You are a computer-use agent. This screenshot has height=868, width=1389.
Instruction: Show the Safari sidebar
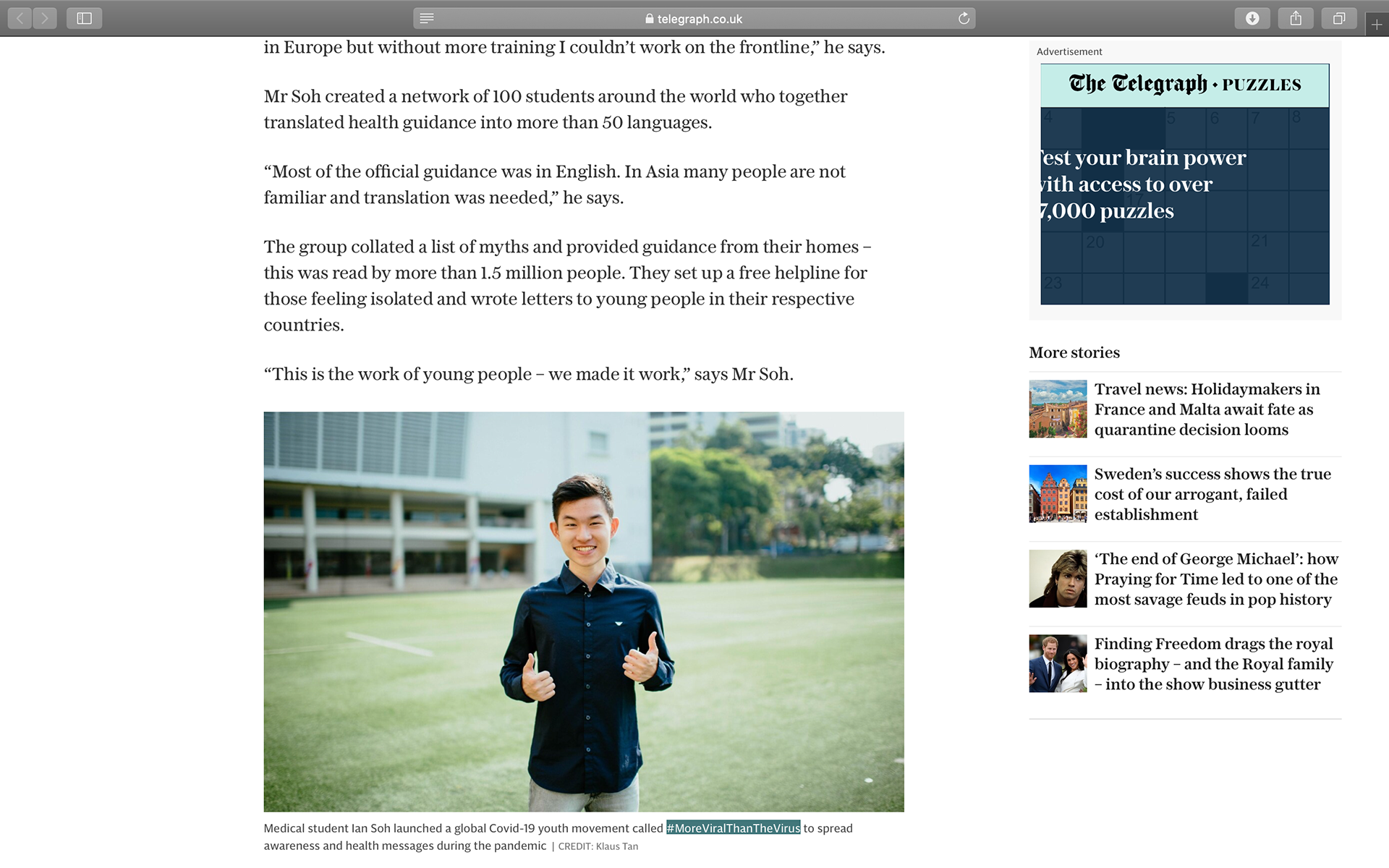[x=84, y=18]
